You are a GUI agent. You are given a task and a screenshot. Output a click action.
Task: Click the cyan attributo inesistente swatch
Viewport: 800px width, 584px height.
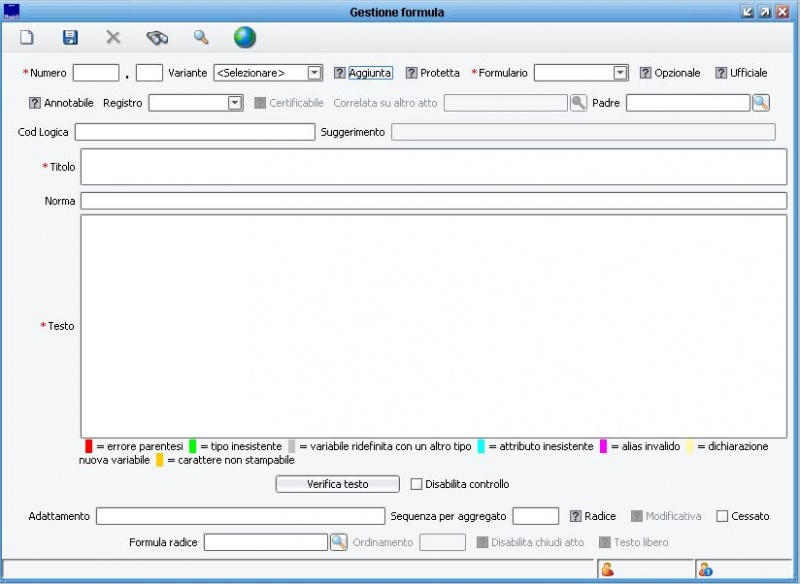(481, 446)
